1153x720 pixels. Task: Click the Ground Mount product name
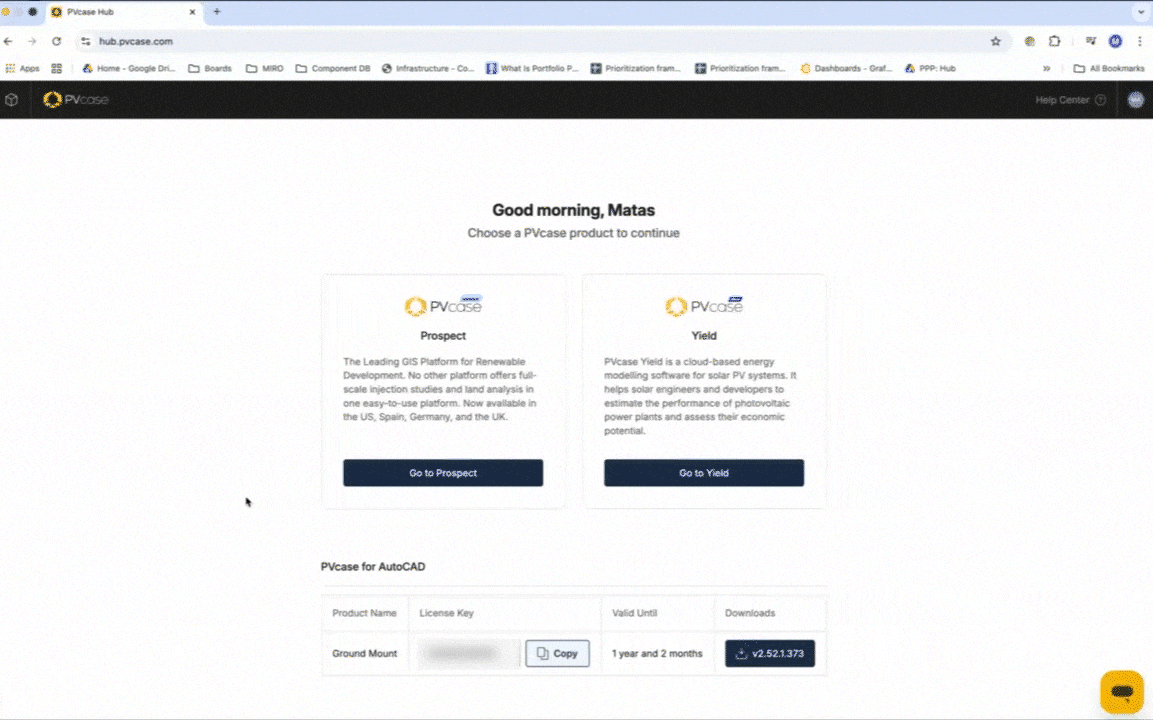pos(364,653)
